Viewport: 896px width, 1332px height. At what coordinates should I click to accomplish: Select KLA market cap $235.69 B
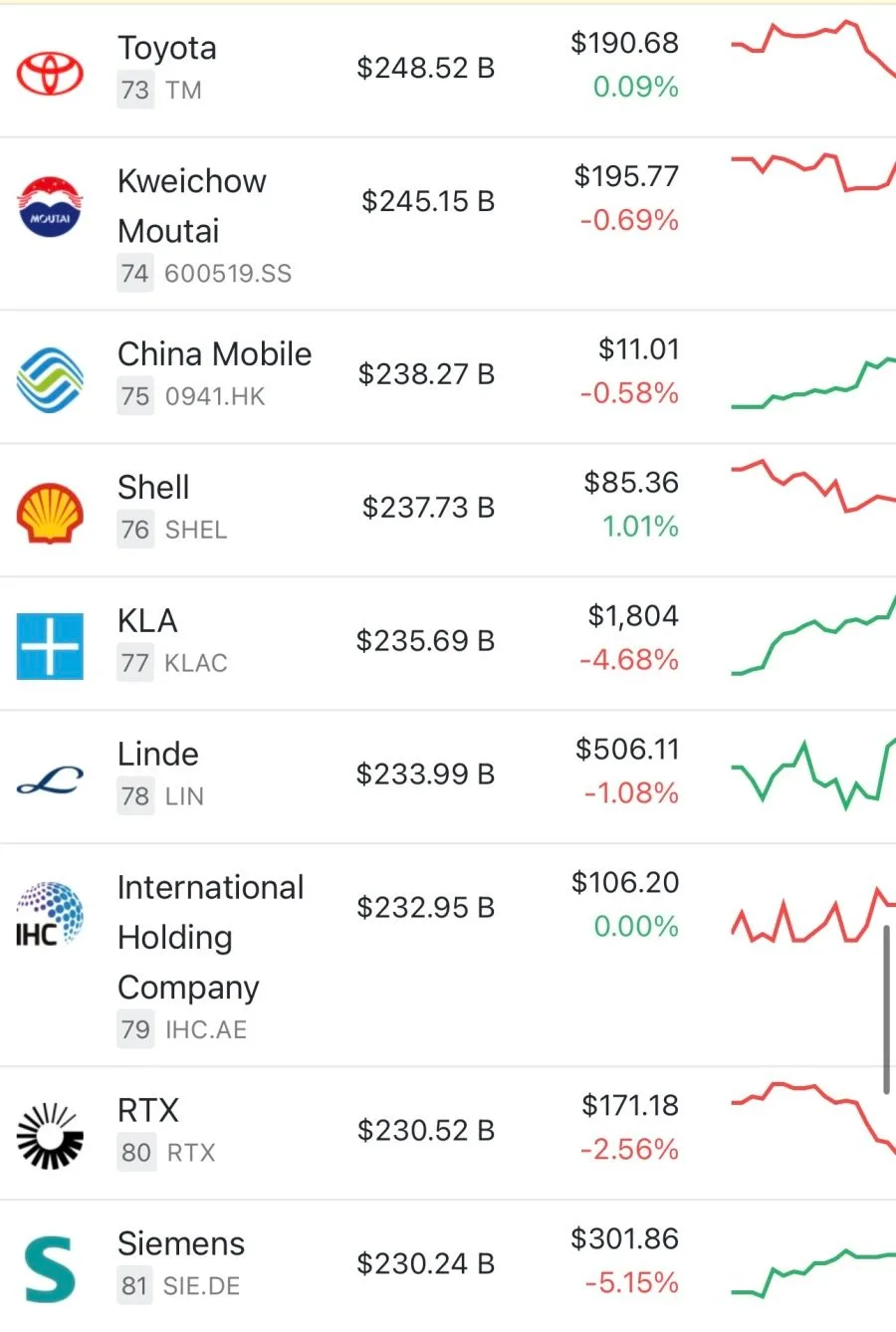coord(426,640)
